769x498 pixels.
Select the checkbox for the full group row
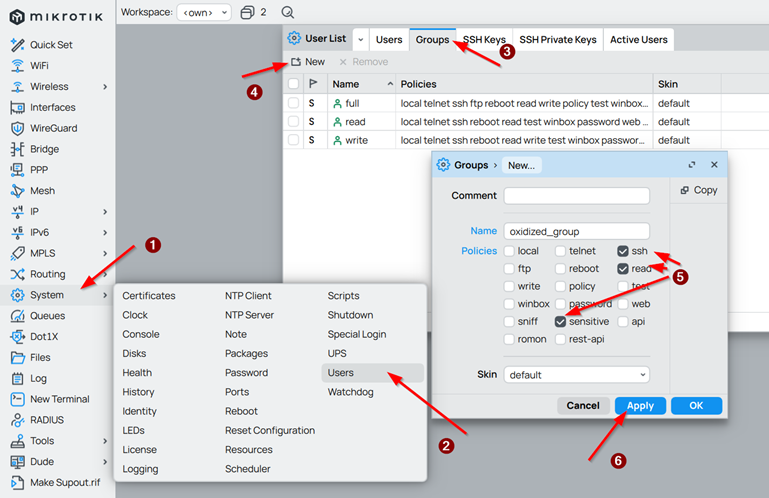coord(293,103)
